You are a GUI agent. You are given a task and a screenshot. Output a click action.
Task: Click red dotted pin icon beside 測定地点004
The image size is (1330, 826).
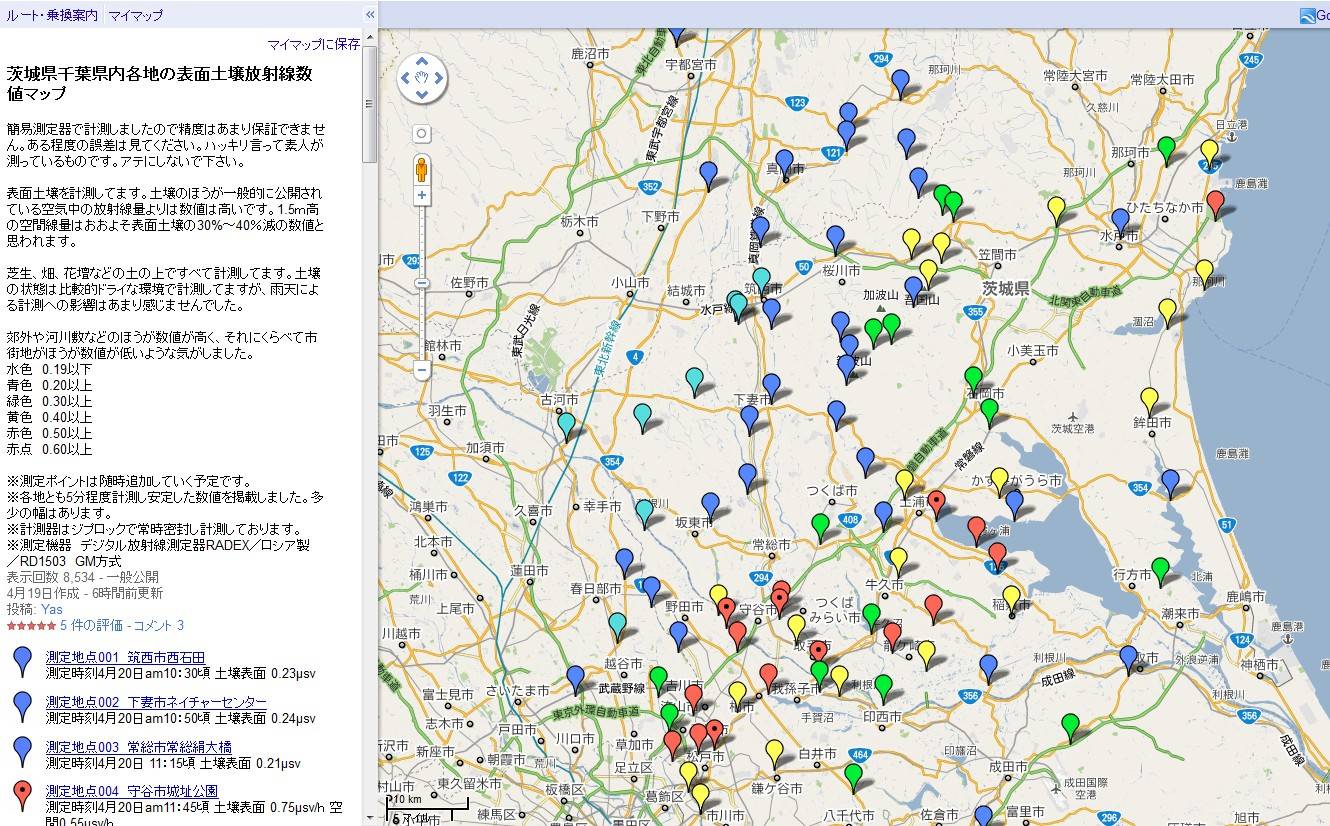pos(24,796)
